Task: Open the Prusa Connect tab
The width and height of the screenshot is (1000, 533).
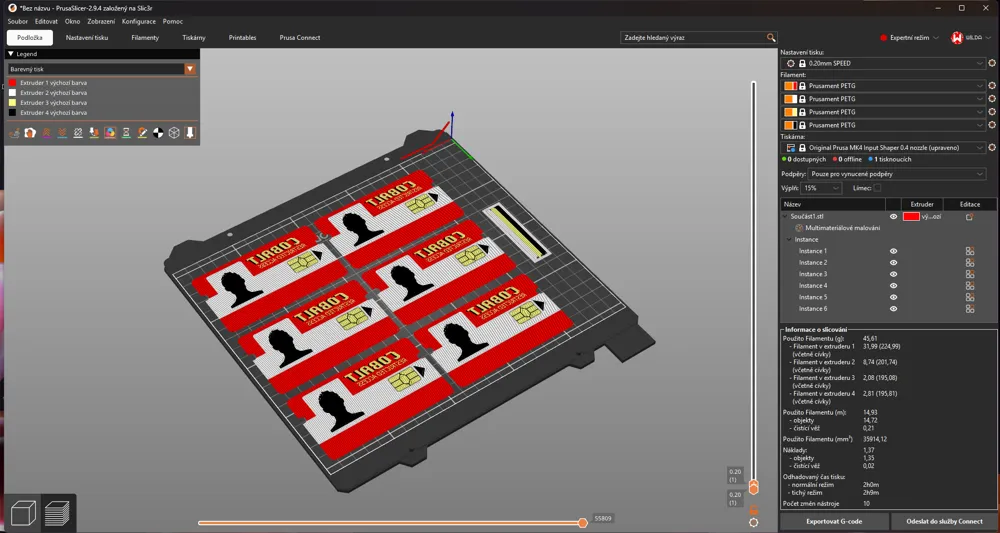Action: [300, 38]
